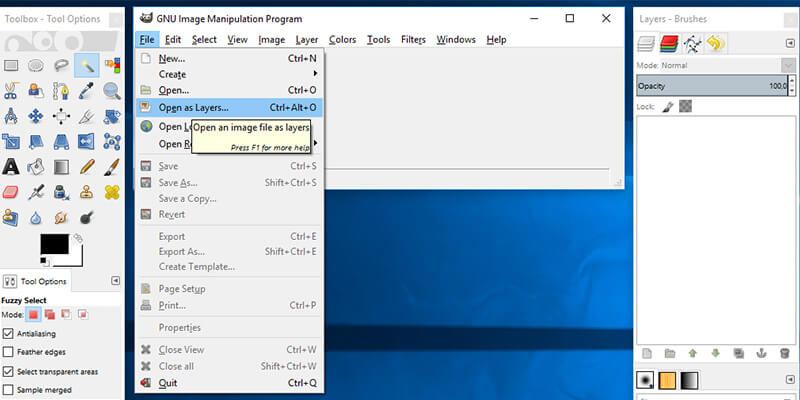The width and height of the screenshot is (800, 400).
Task: Select the Dodge/Burn tool
Action: point(87,218)
